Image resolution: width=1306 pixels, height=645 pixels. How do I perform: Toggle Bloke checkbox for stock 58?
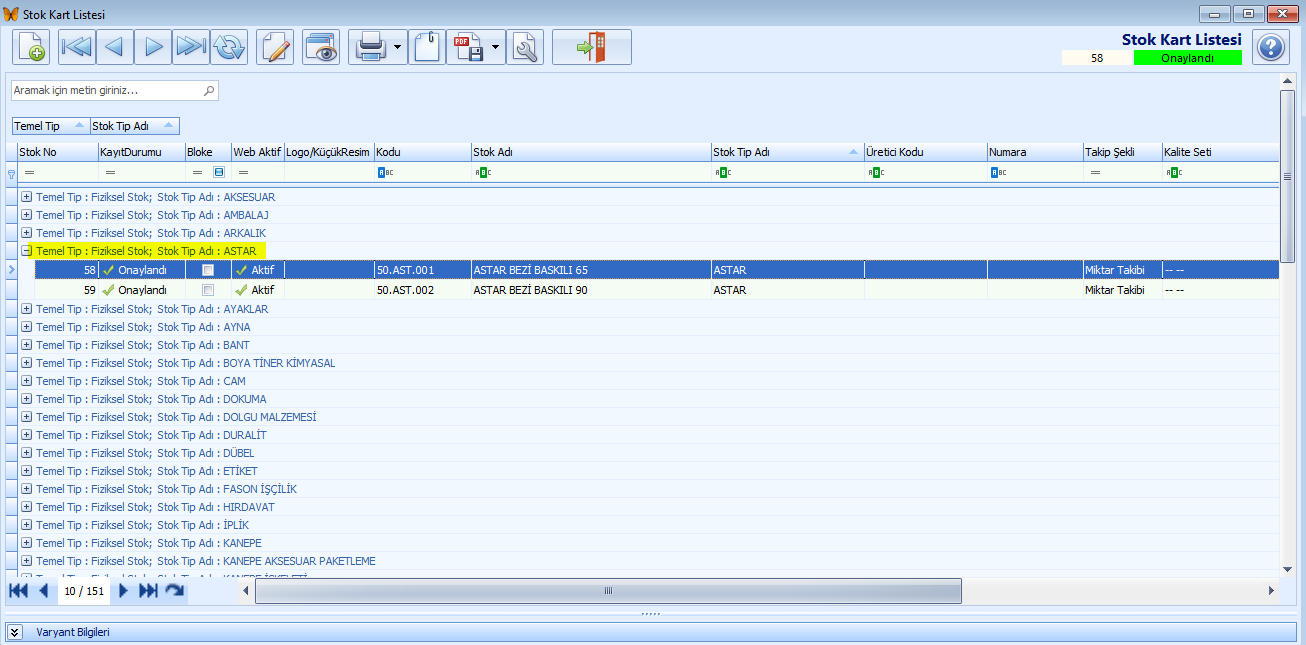(x=208, y=270)
